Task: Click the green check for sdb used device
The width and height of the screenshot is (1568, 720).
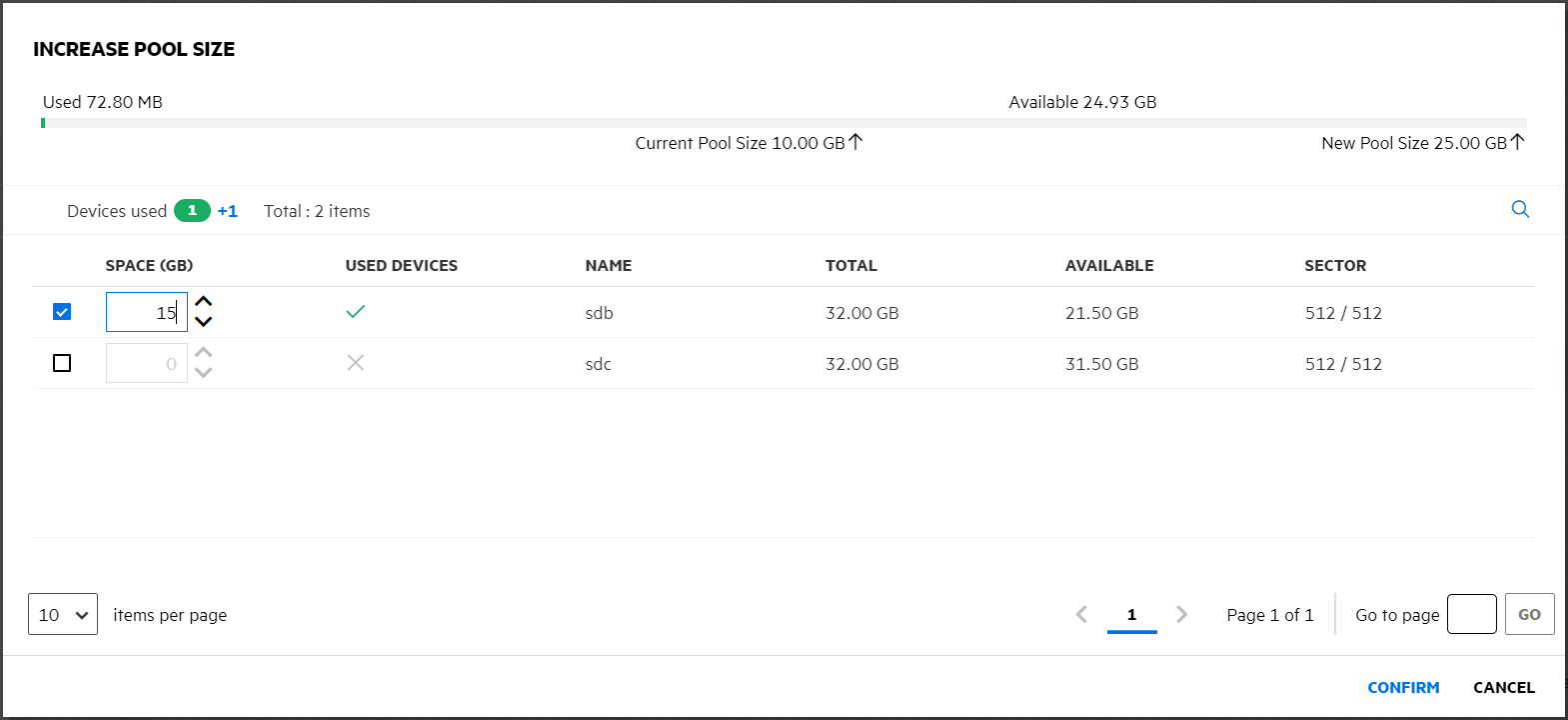Action: click(356, 312)
